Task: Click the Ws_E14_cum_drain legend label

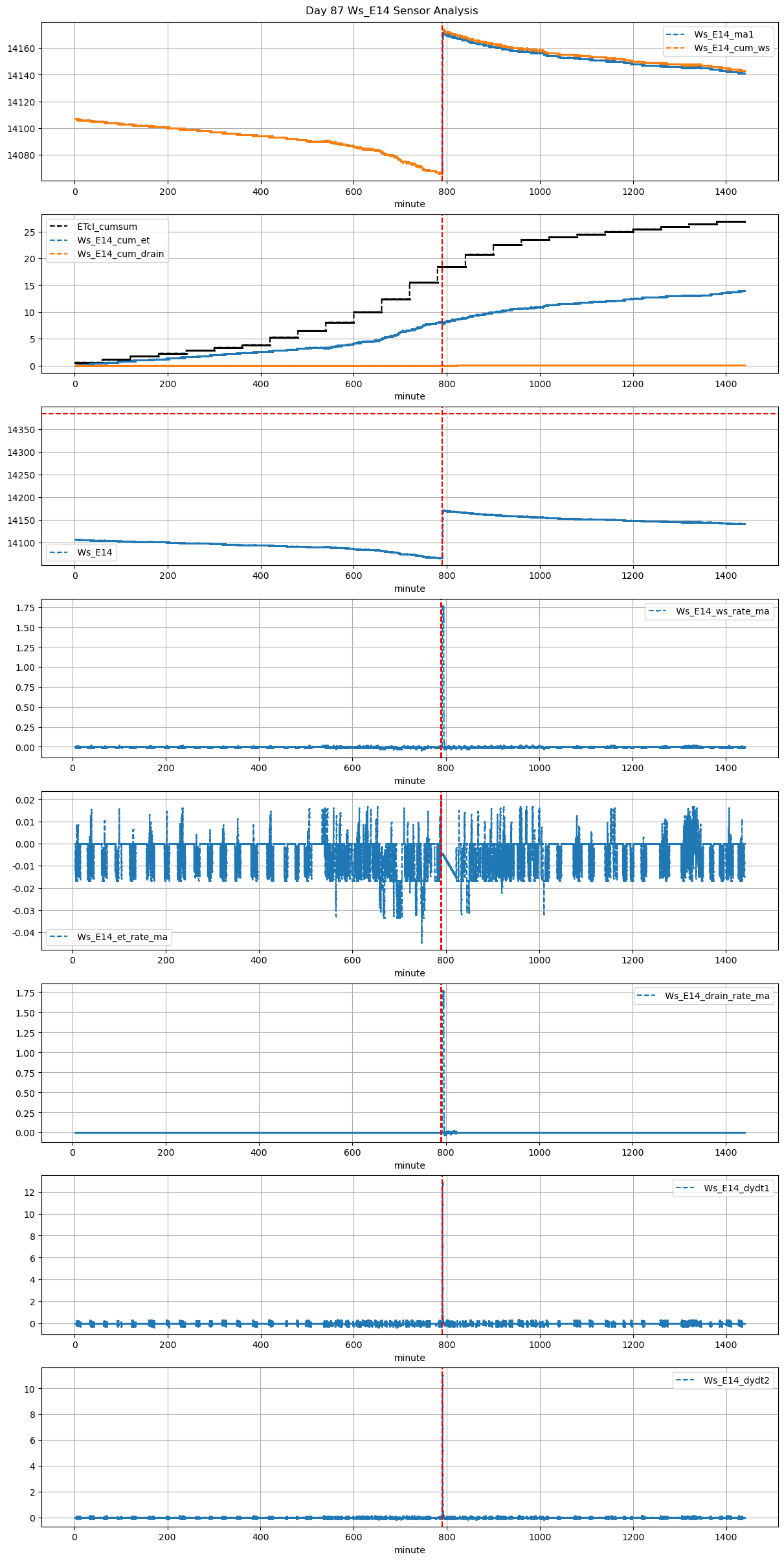Action: point(120,254)
